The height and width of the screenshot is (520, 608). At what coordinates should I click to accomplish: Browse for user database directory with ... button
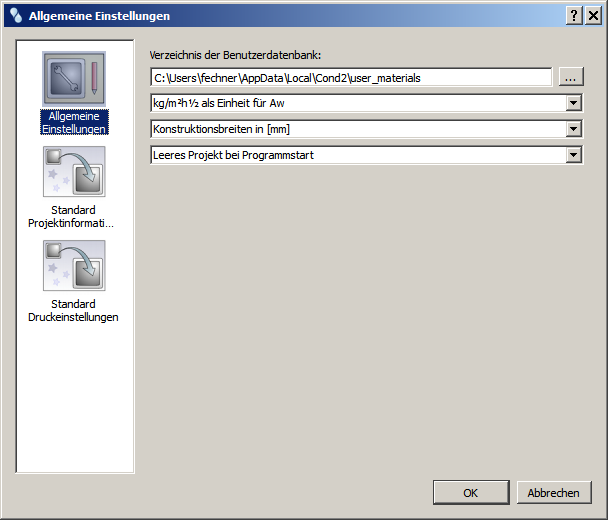coord(571,77)
